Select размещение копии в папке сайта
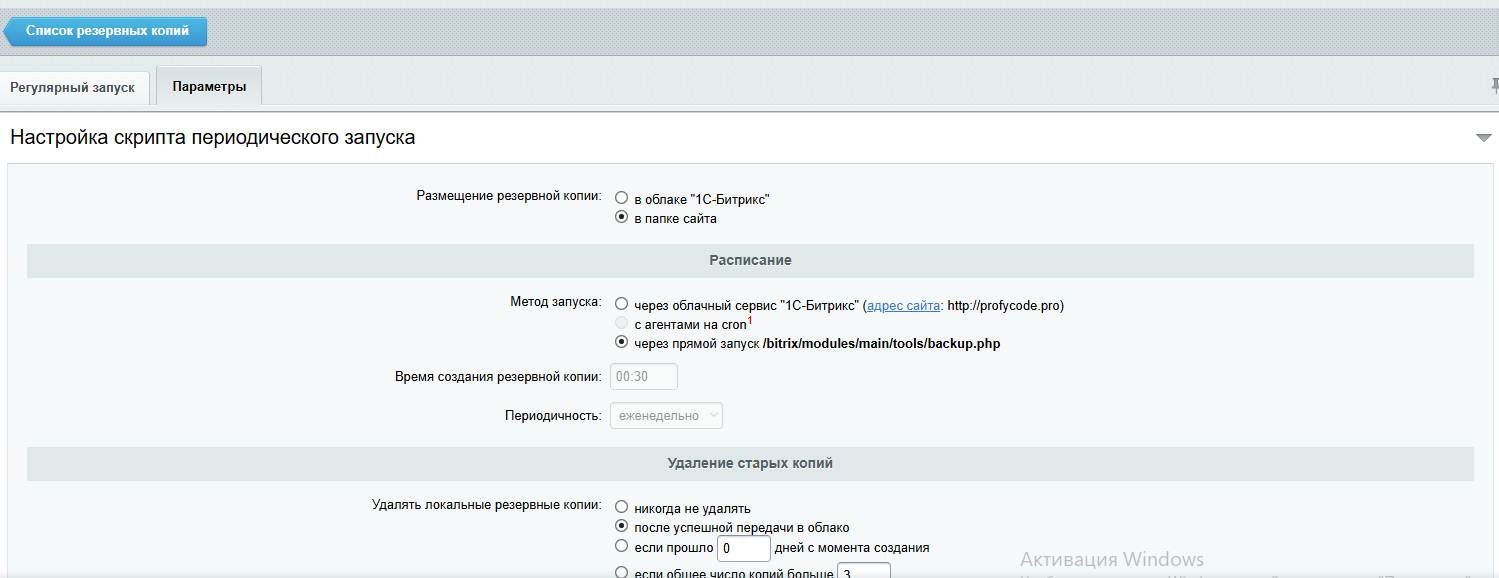Viewport: 1499px width, 578px height. 621,218
